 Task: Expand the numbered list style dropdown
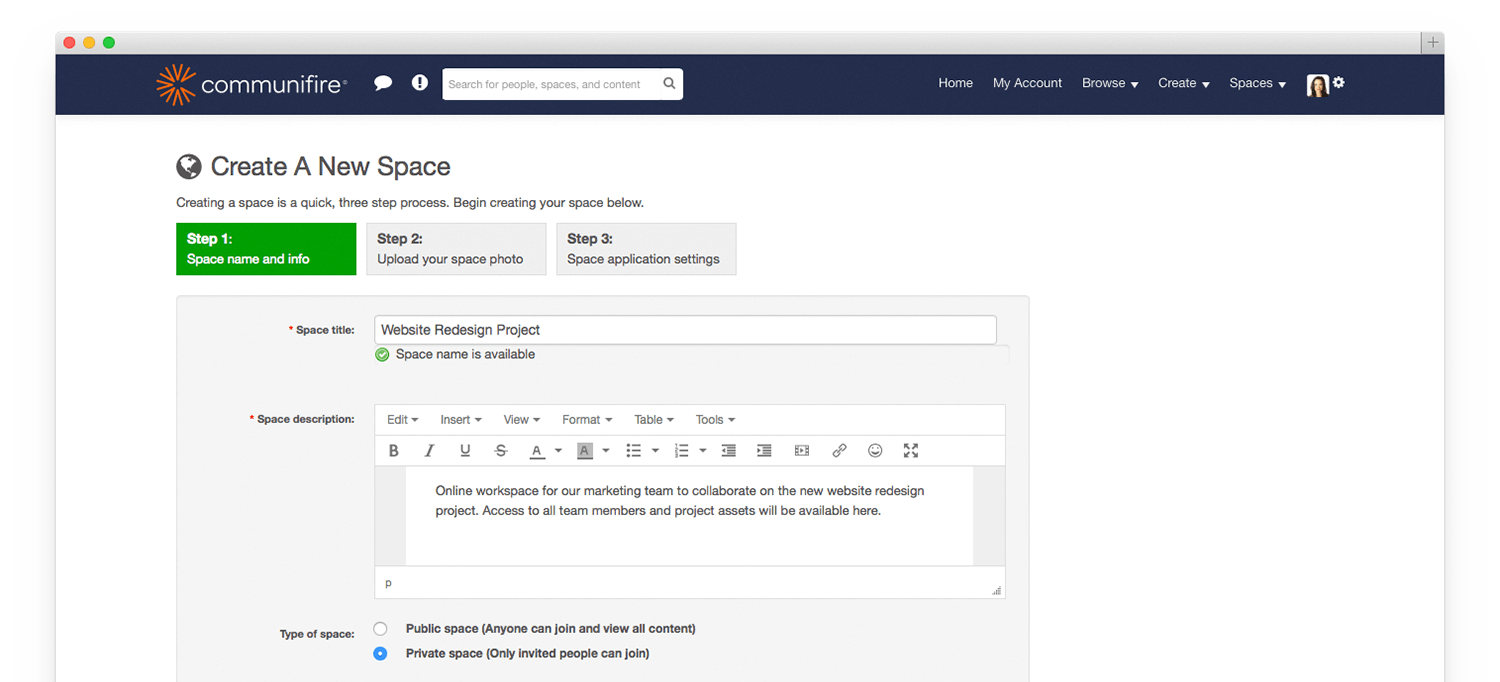pos(703,450)
